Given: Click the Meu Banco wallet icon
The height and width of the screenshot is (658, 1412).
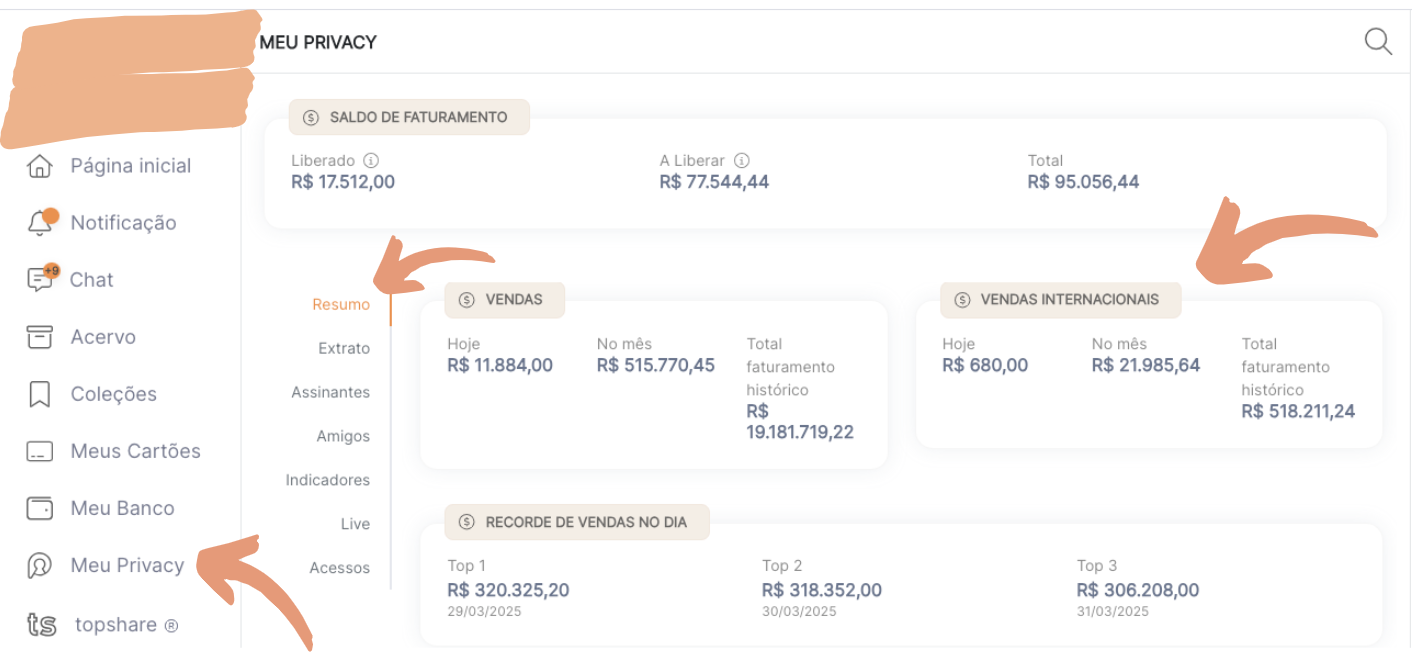Looking at the screenshot, I should click(39, 508).
